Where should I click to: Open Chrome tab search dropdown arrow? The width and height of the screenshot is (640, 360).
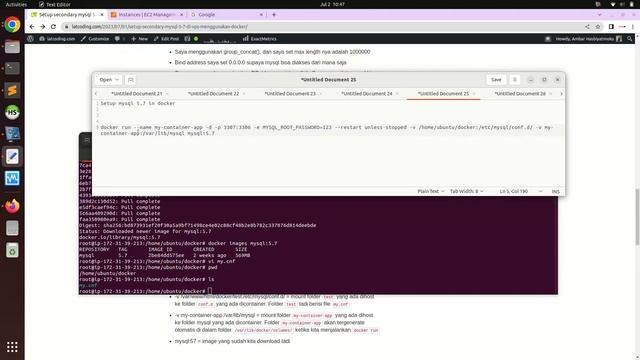[600, 15]
